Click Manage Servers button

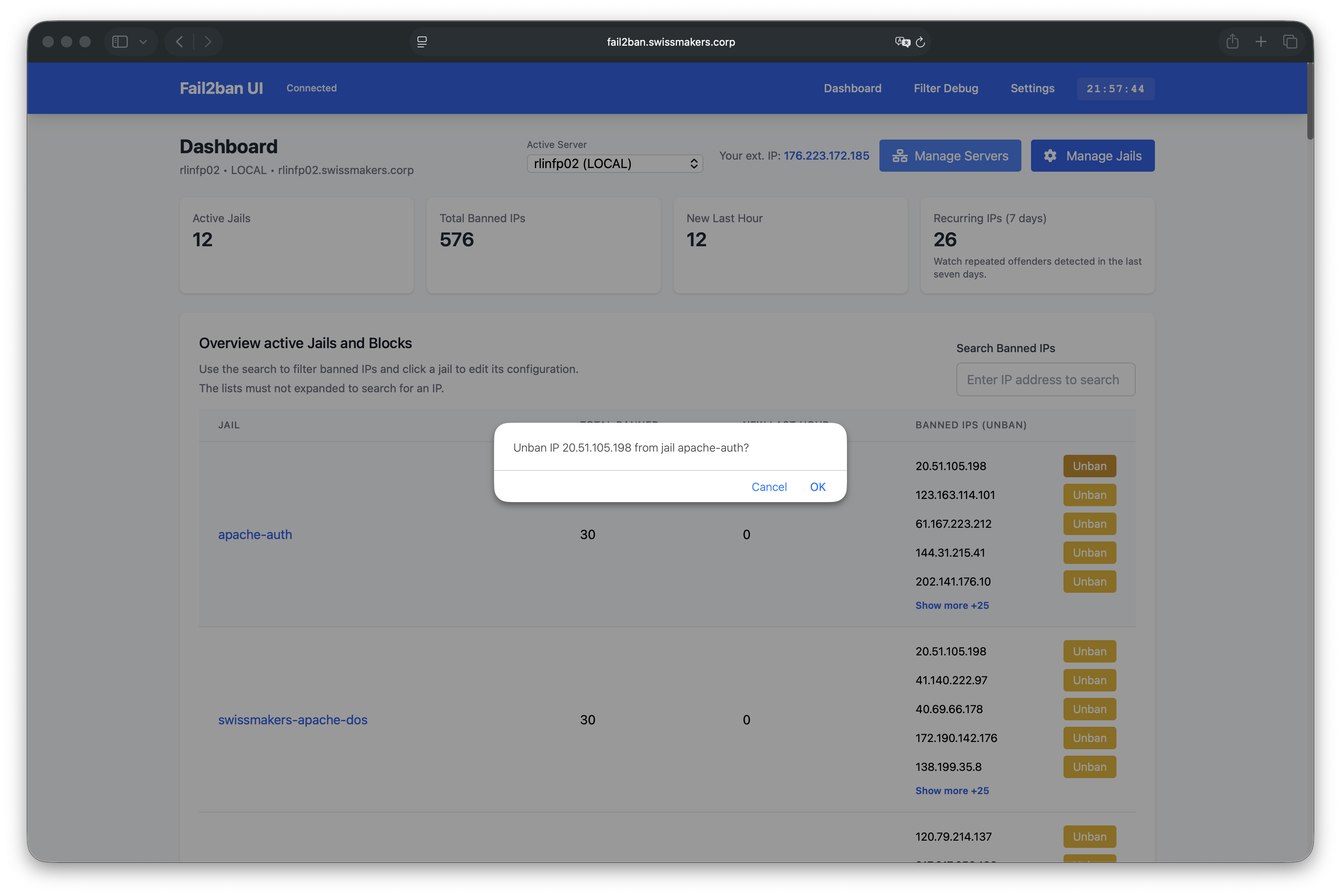click(x=950, y=156)
